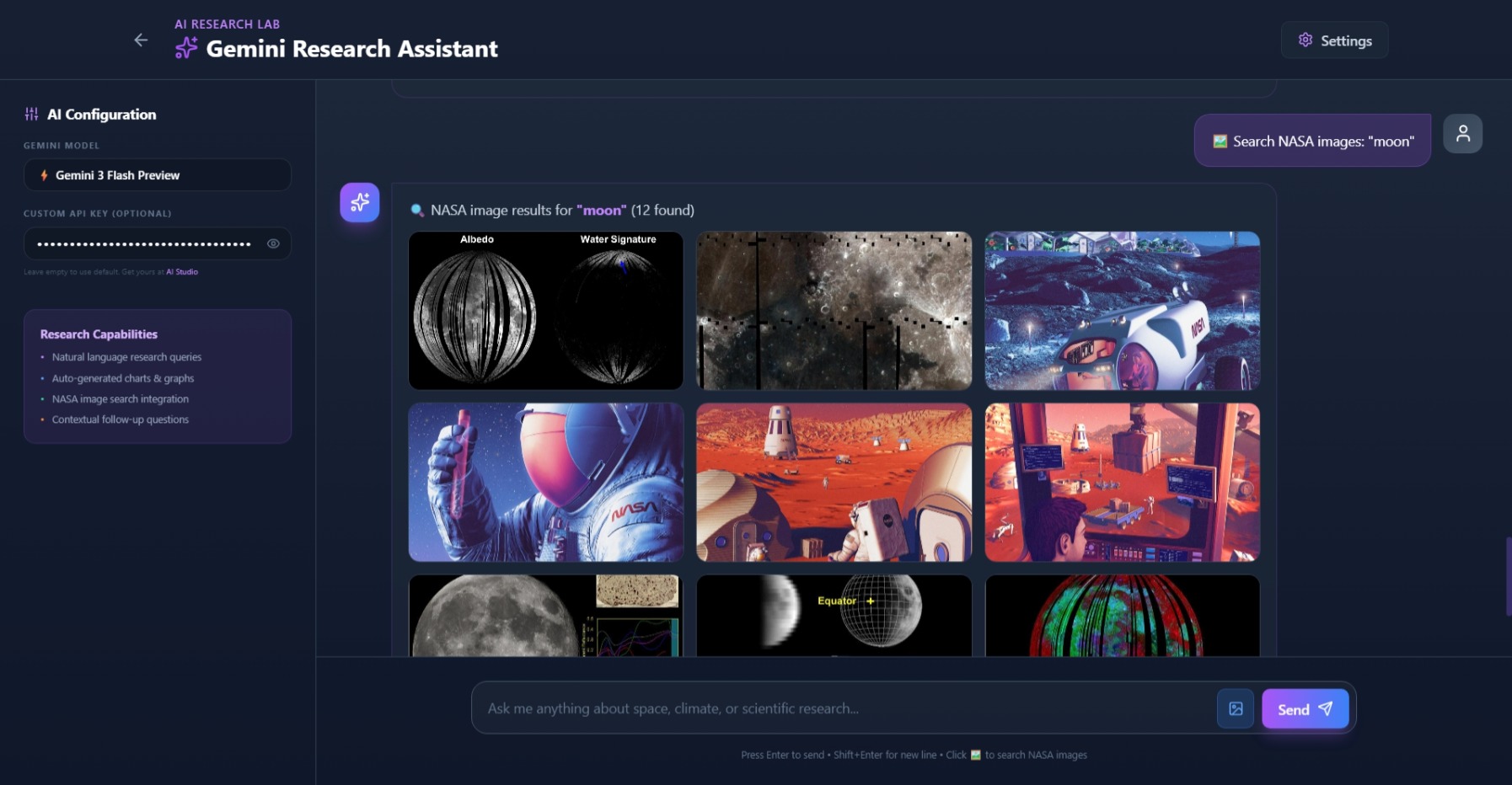Click the custom API key input field
Image resolution: width=1512 pixels, height=785 pixels.
coord(158,243)
